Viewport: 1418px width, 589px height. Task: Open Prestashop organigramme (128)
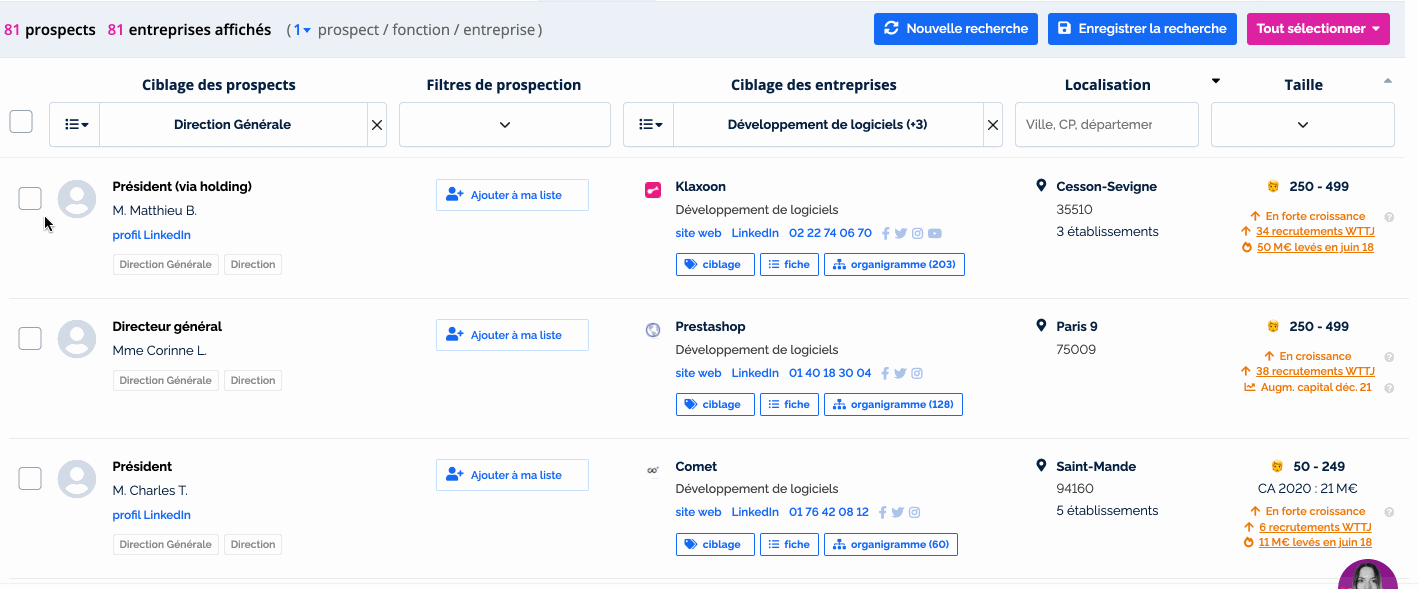893,405
